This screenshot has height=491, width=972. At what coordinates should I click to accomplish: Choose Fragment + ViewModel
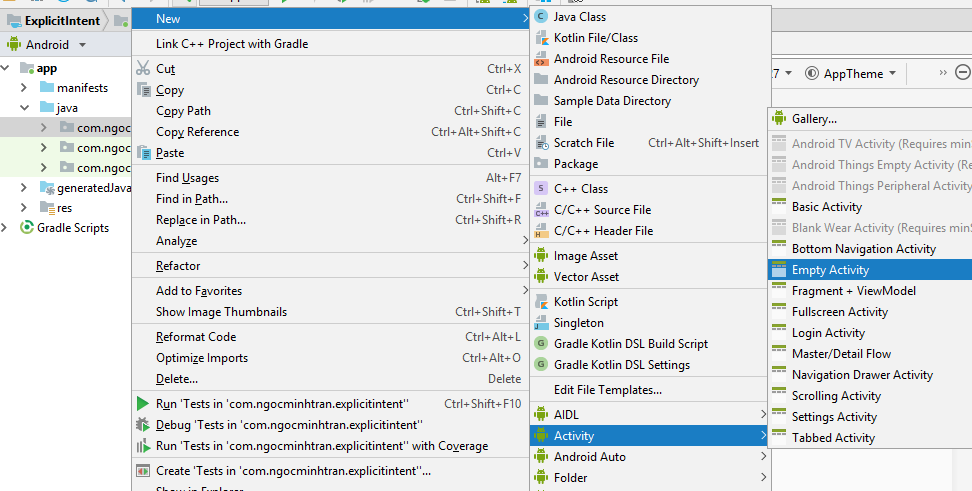click(x=870, y=291)
